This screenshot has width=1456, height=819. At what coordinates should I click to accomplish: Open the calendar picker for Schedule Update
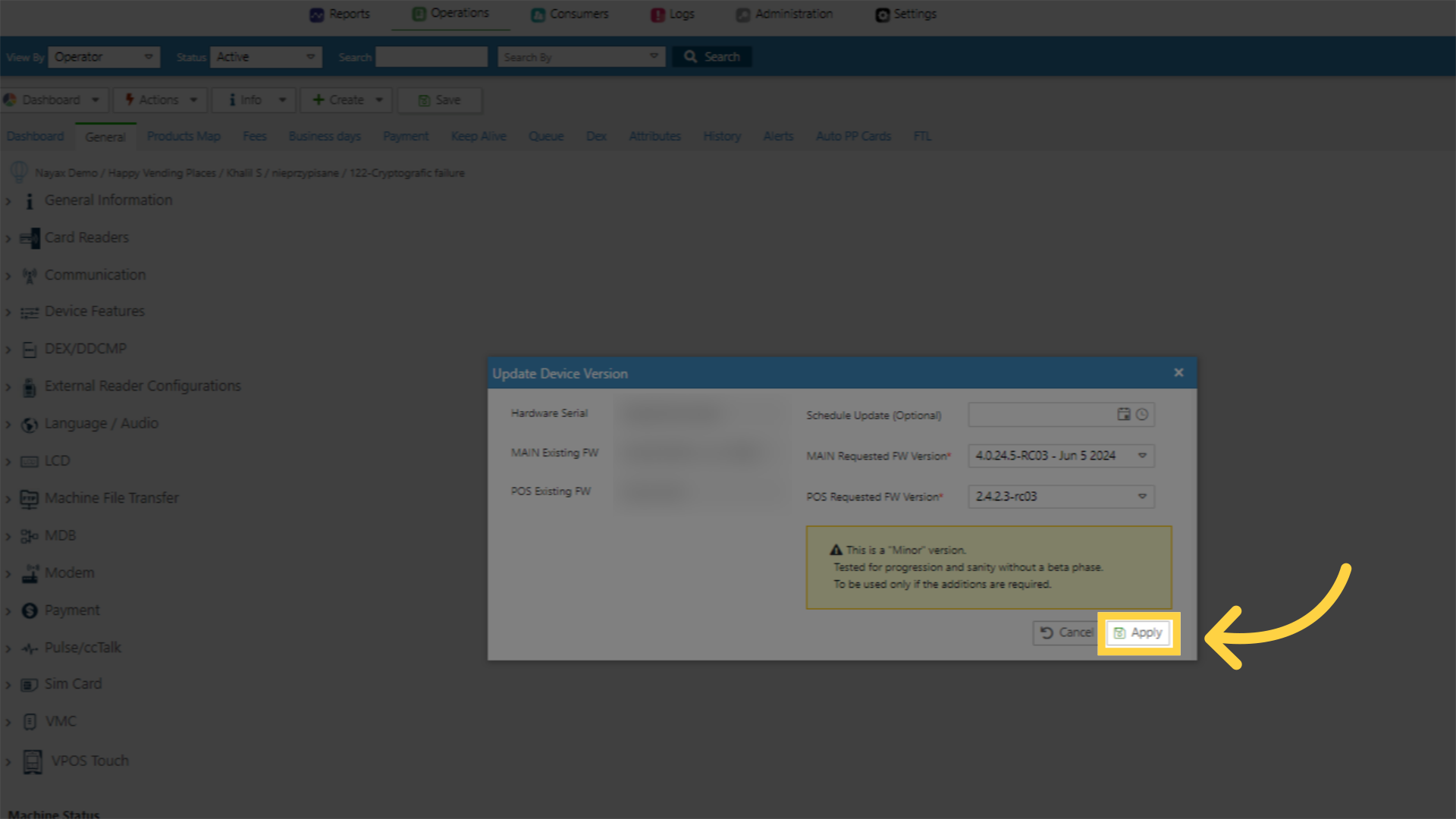1124,414
